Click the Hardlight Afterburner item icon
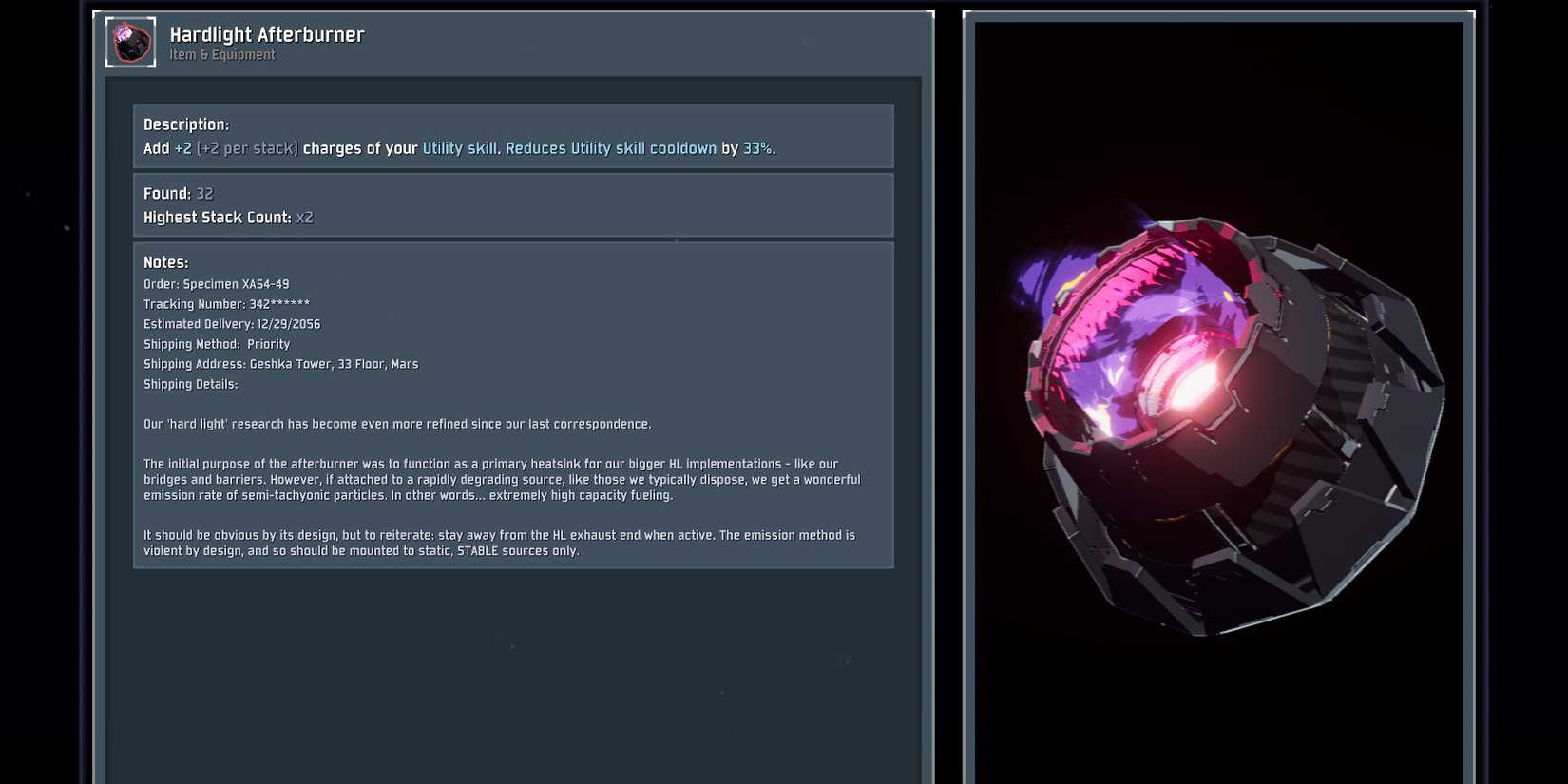 [x=130, y=42]
